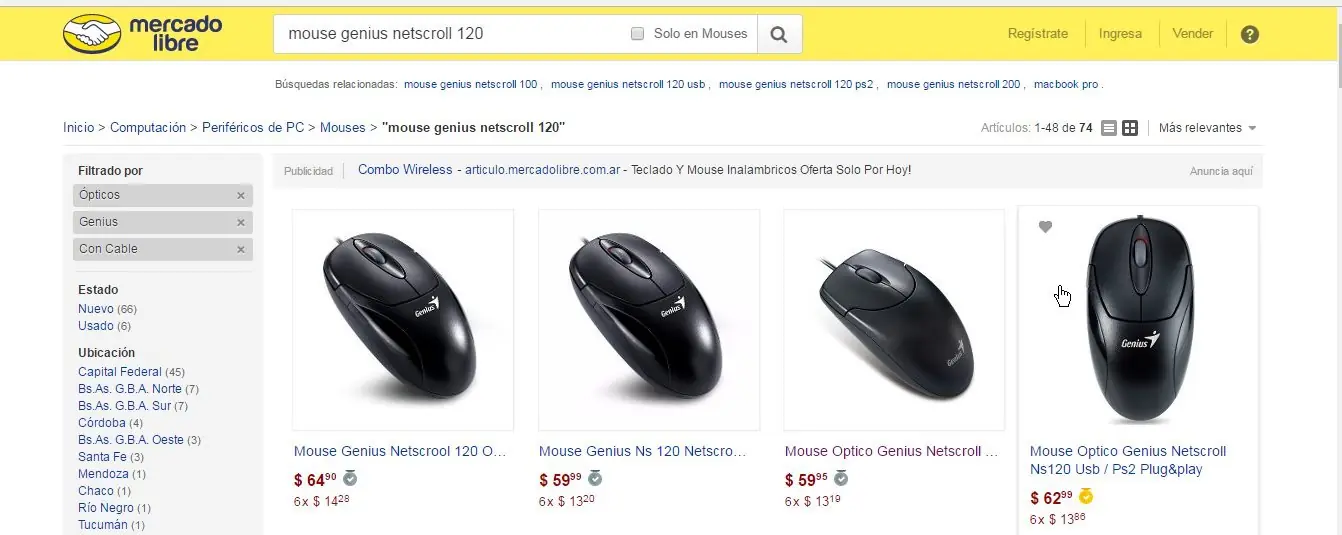The width and height of the screenshot is (1342, 535).
Task: Open the first Genius mouse product image
Action: coord(403,319)
